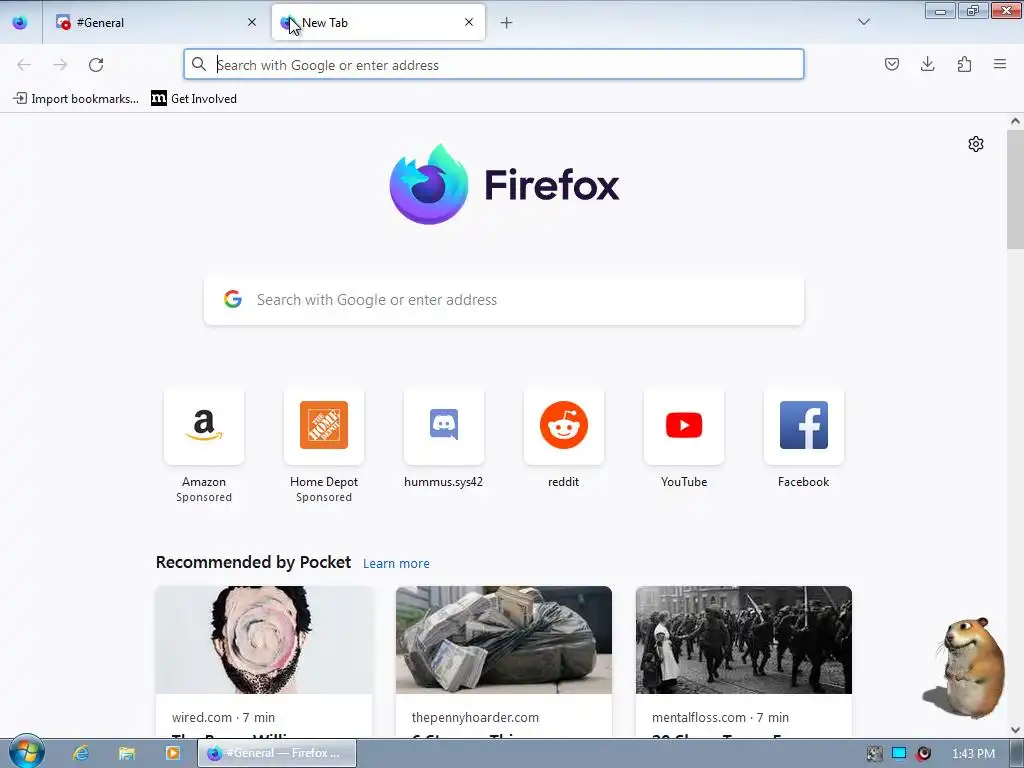The width and height of the screenshot is (1024, 768).
Task: Go forward one page
Action: (x=60, y=65)
